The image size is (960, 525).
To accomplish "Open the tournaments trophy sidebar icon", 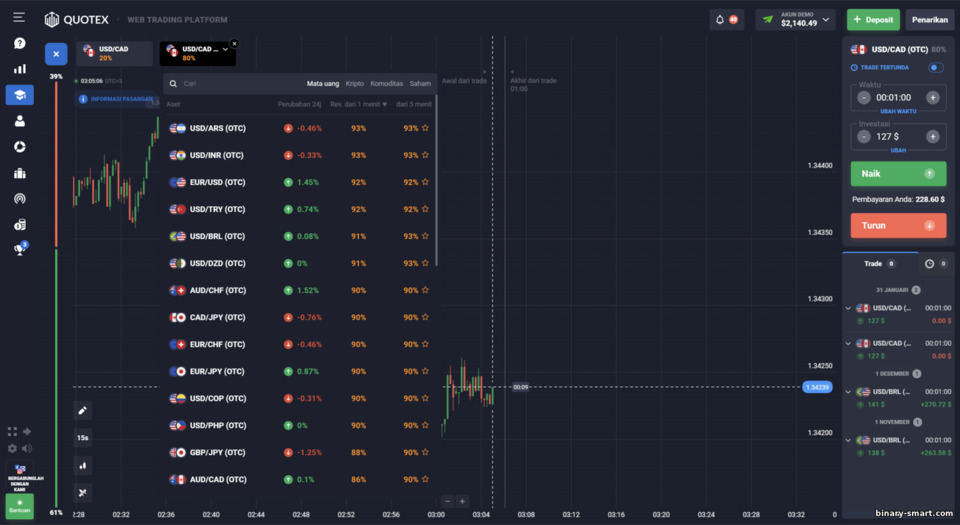I will click(20, 248).
